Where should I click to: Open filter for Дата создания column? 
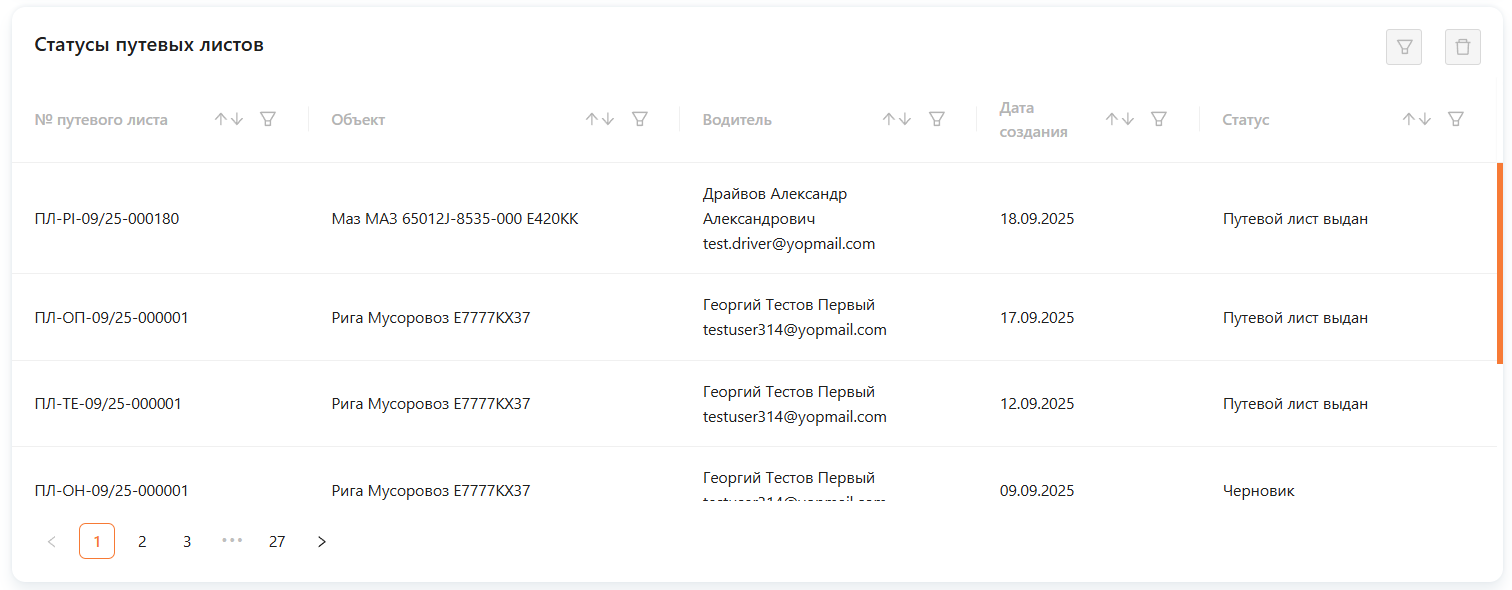pos(1159,119)
